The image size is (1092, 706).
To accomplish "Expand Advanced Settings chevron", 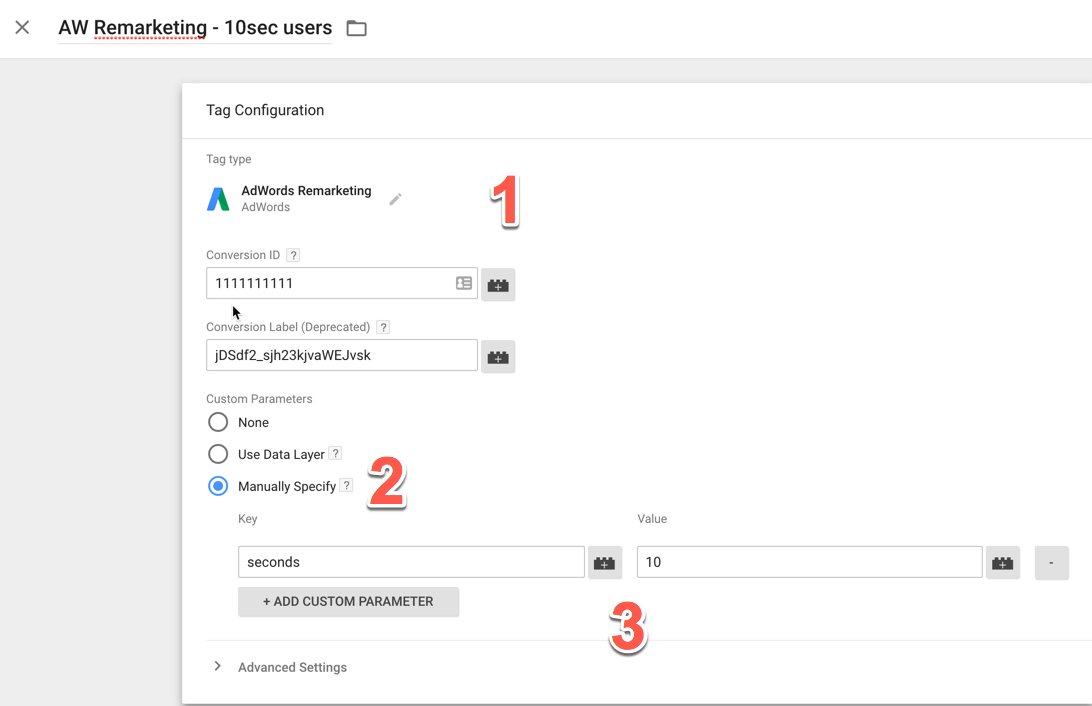I will pos(217,666).
